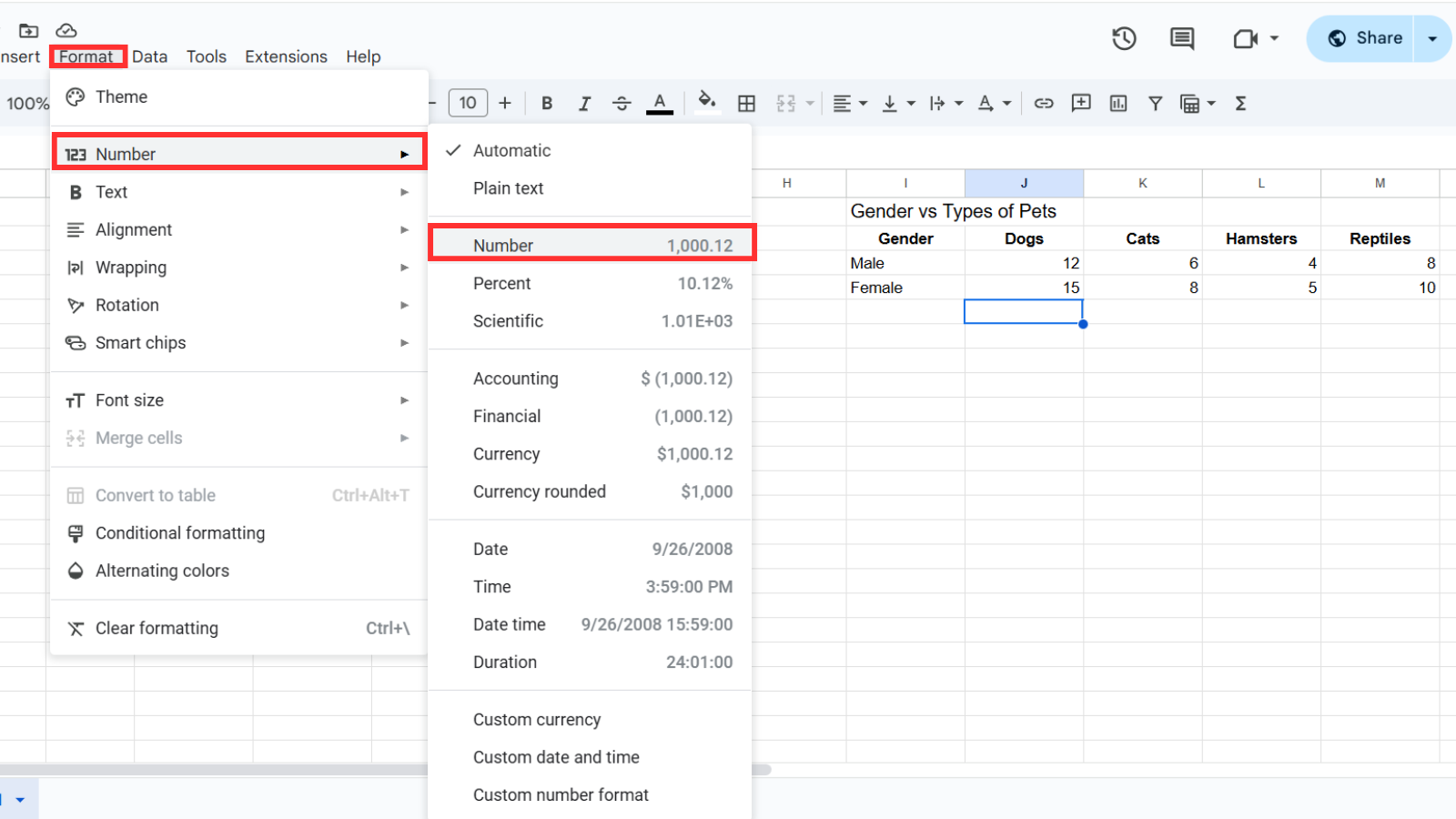Open the Format menu

(86, 56)
